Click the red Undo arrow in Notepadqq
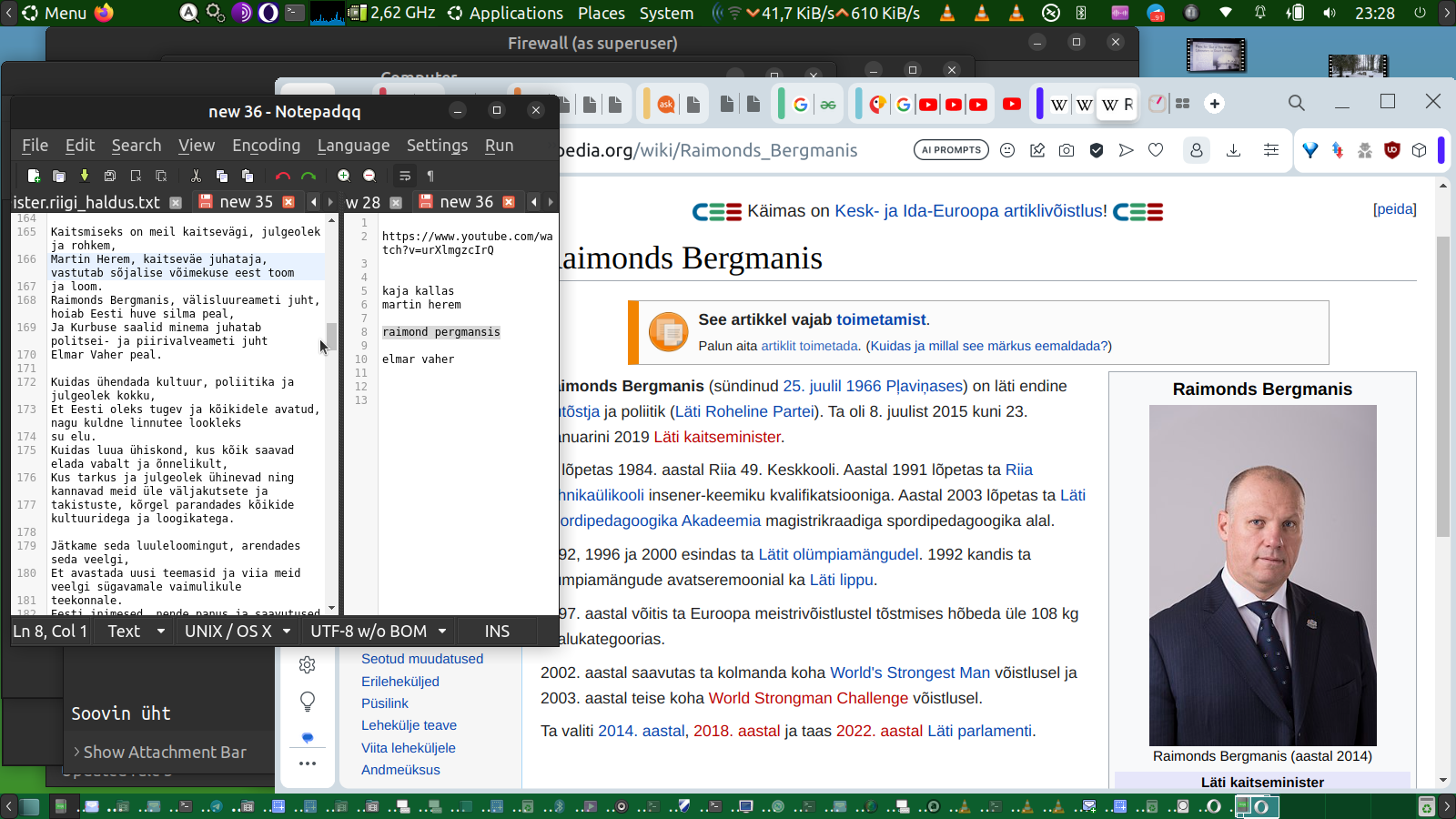1456x819 pixels. 283,176
